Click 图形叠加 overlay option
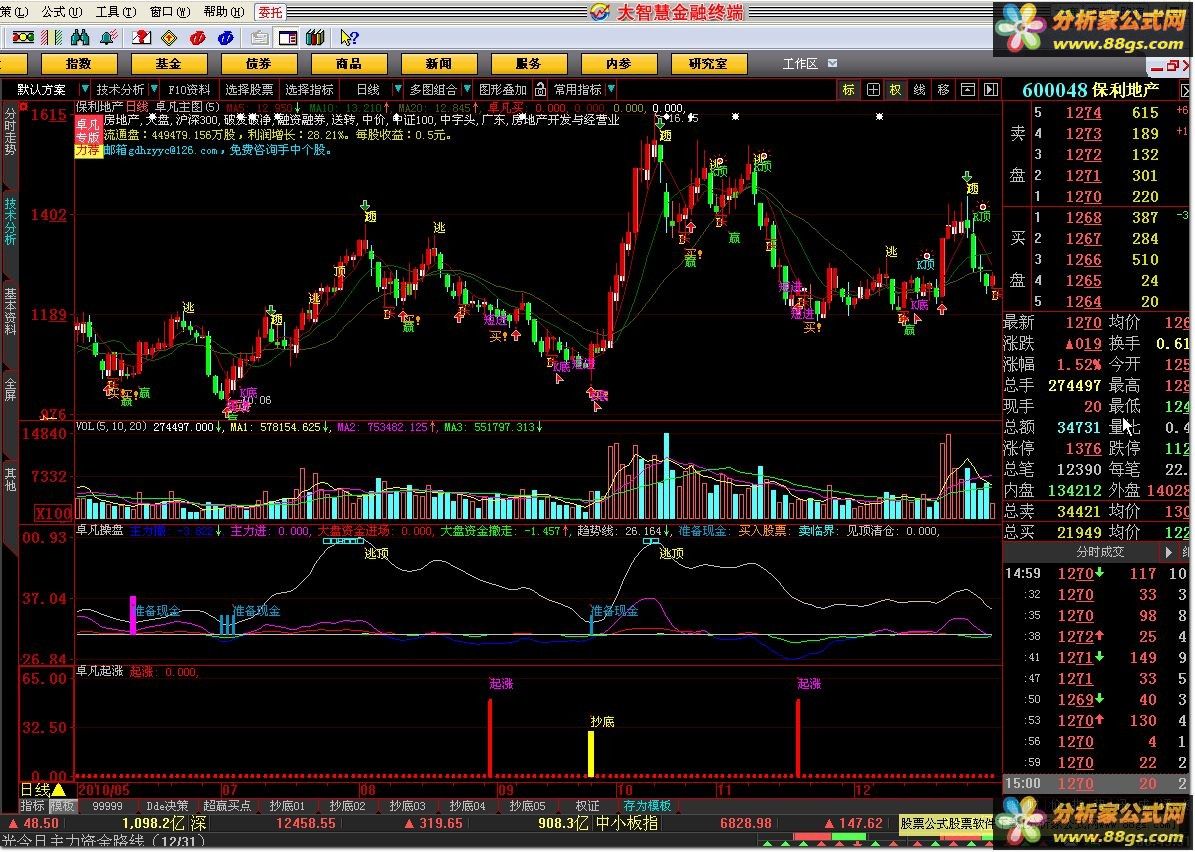 (x=502, y=89)
